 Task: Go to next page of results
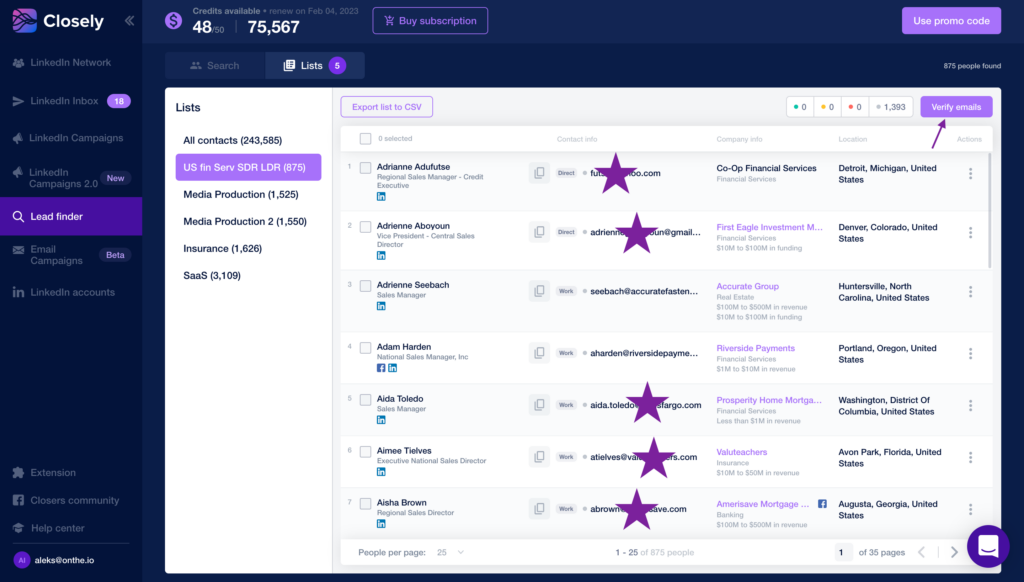coord(954,552)
